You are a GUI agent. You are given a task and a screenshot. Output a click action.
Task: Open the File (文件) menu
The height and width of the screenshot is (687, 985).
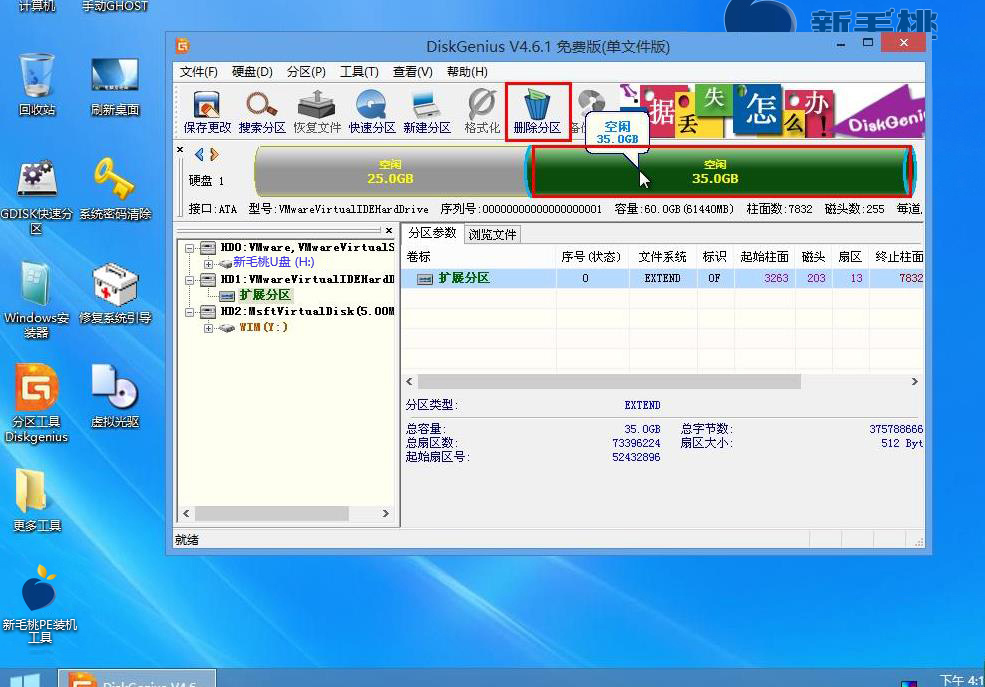coord(199,72)
